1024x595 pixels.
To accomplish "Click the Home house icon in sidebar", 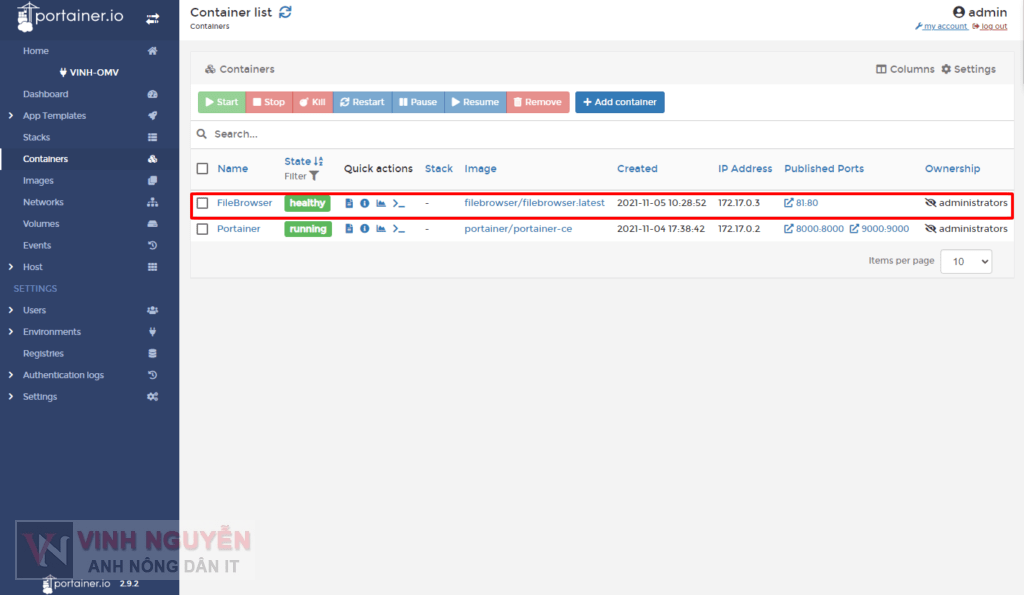I will (x=152, y=51).
